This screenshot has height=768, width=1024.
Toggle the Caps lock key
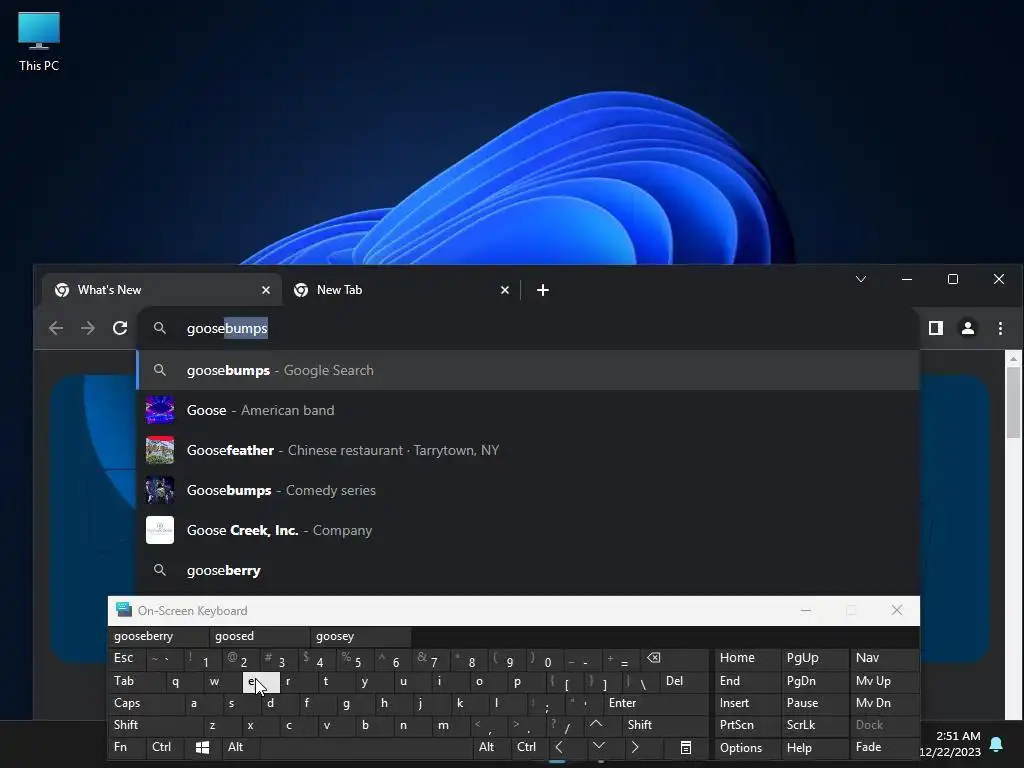click(x=146, y=703)
